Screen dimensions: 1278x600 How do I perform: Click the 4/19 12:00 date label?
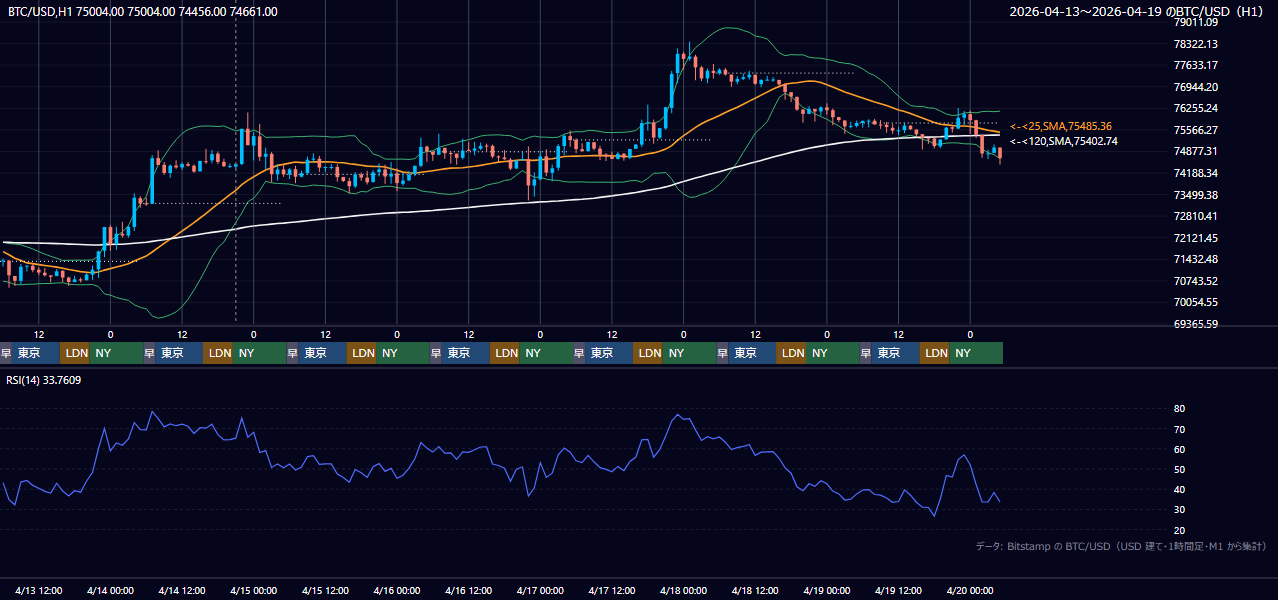click(x=899, y=590)
